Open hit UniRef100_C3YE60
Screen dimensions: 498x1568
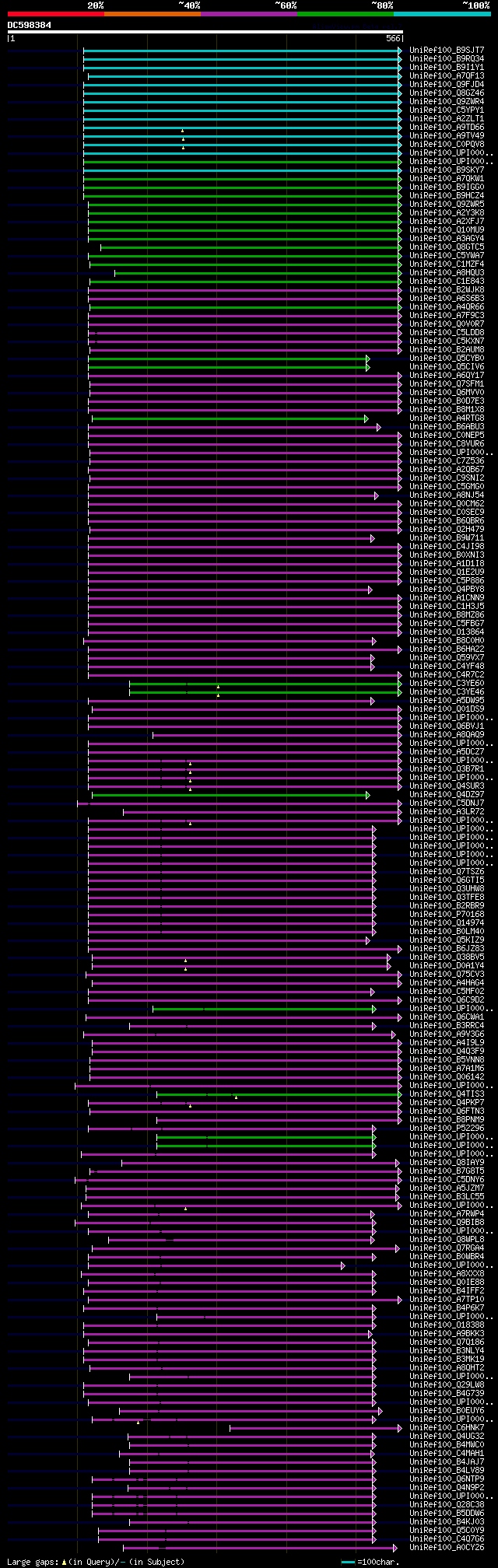pyautogui.click(x=447, y=684)
